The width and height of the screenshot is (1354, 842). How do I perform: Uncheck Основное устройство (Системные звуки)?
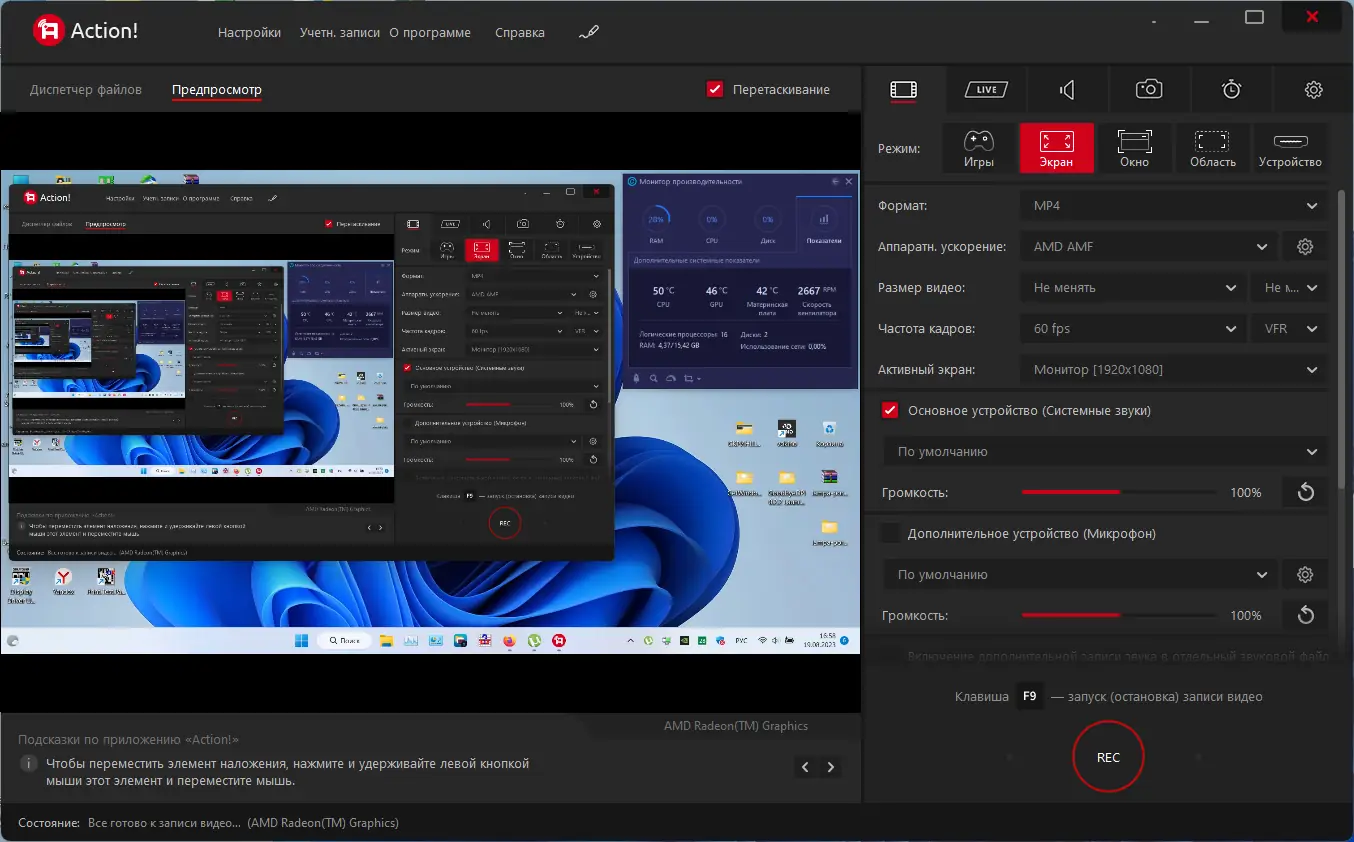point(889,410)
